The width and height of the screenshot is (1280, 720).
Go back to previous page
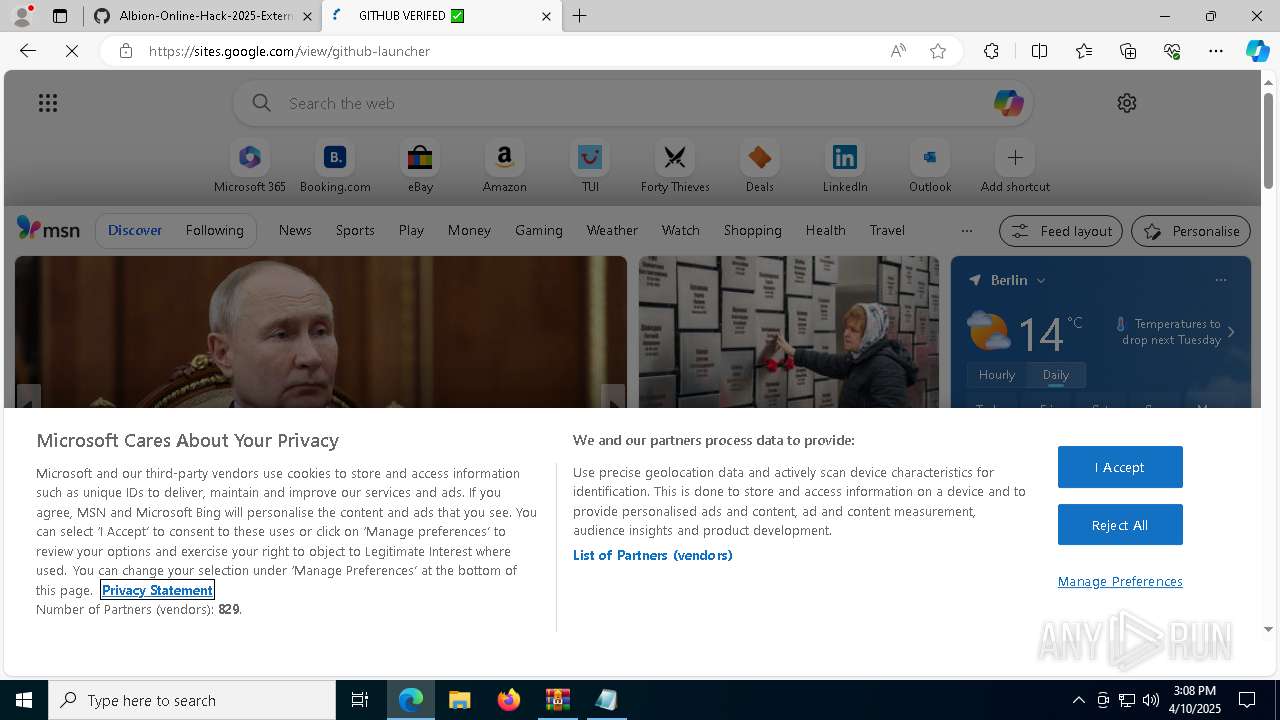28,51
